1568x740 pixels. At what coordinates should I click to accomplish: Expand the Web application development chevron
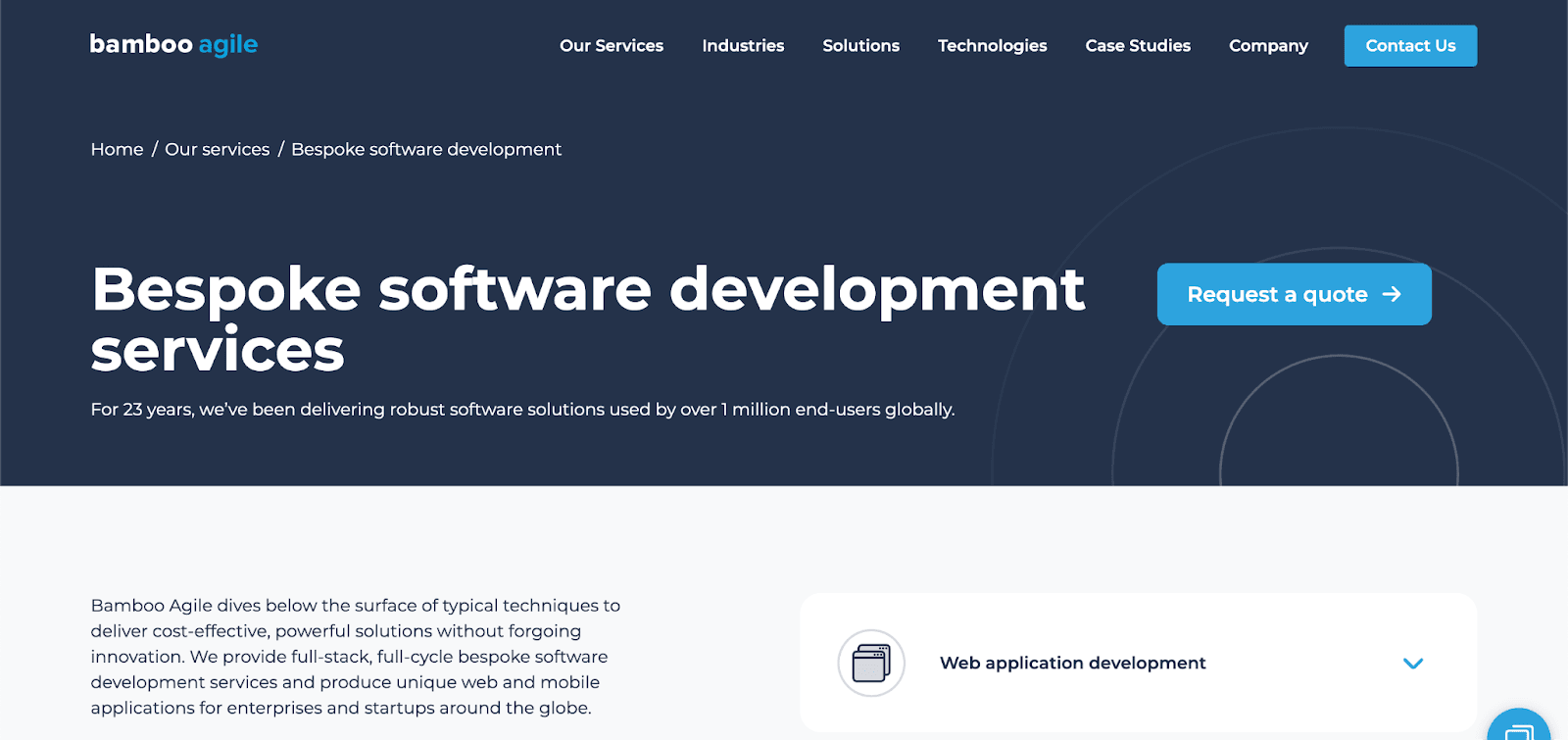1412,664
